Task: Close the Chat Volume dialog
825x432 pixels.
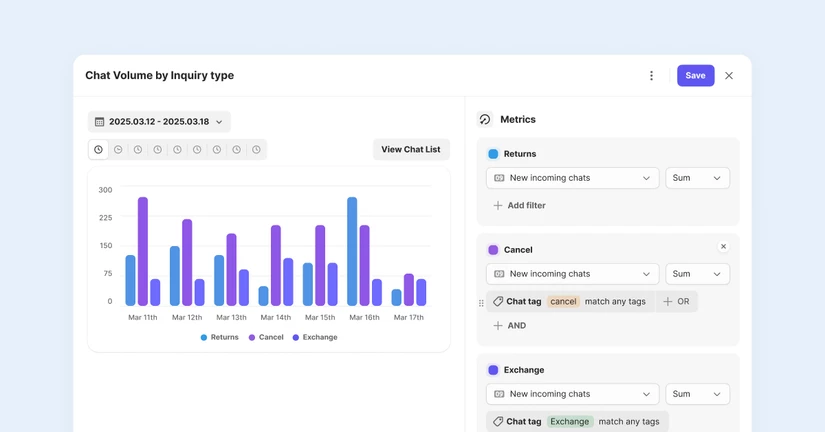Action: [x=729, y=76]
